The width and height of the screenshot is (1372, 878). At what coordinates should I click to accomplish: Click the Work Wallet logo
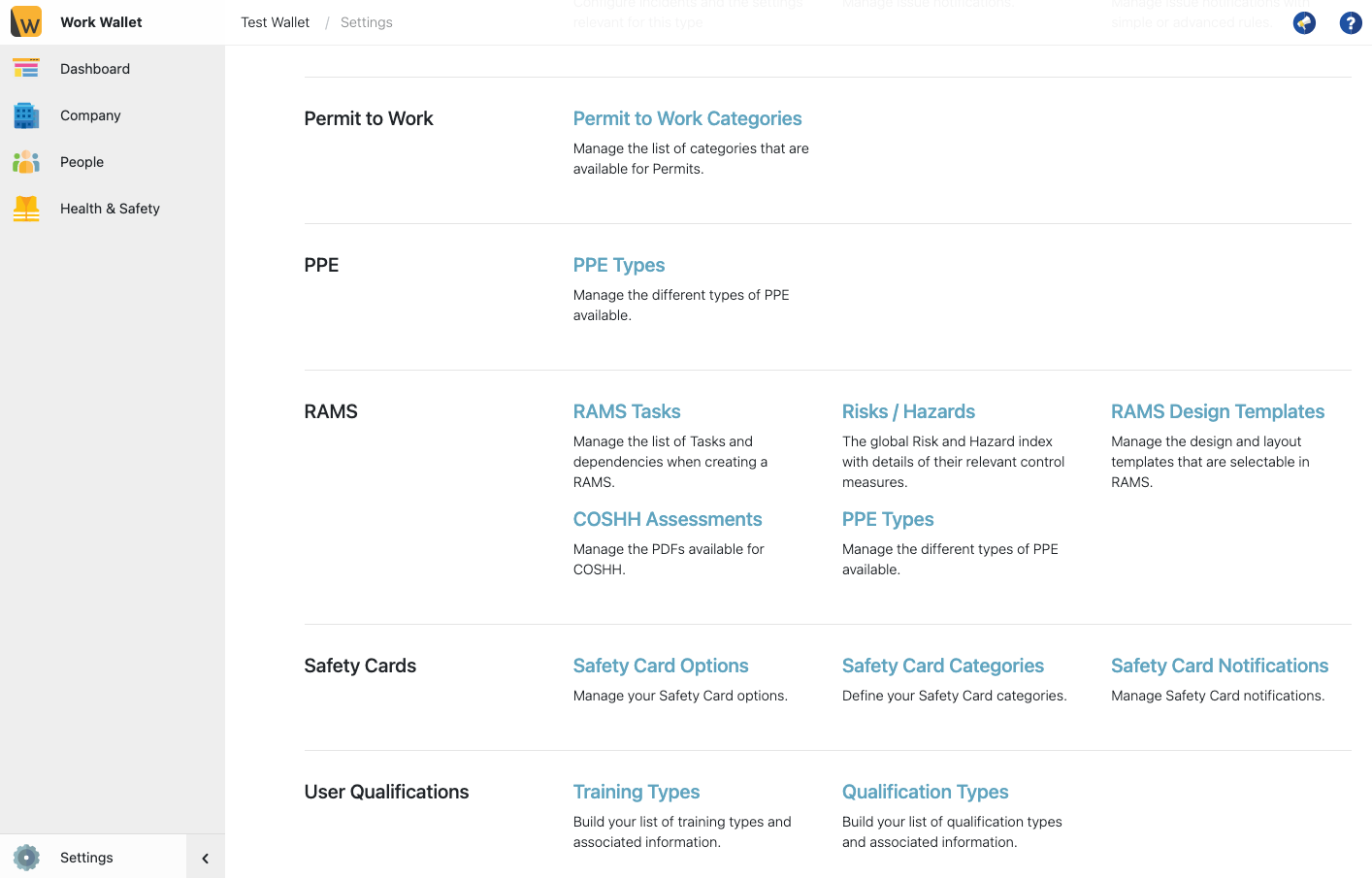point(25,21)
